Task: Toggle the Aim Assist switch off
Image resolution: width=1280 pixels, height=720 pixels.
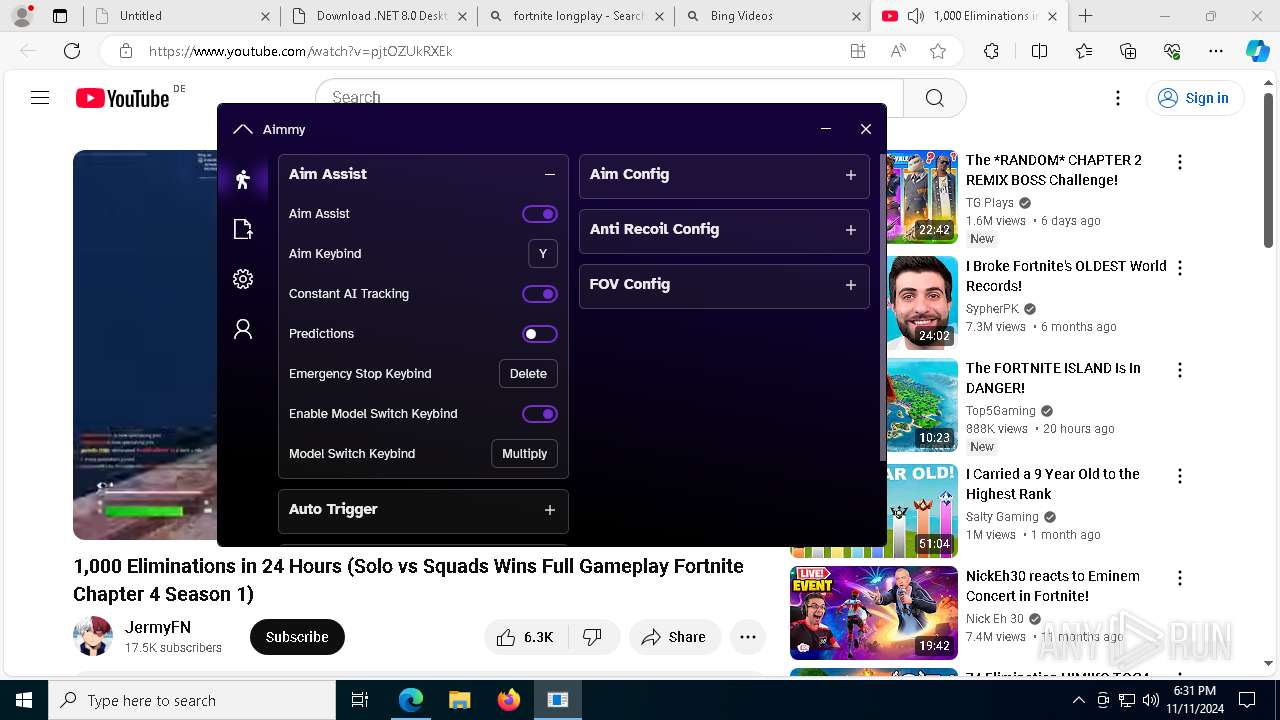Action: 540,214
